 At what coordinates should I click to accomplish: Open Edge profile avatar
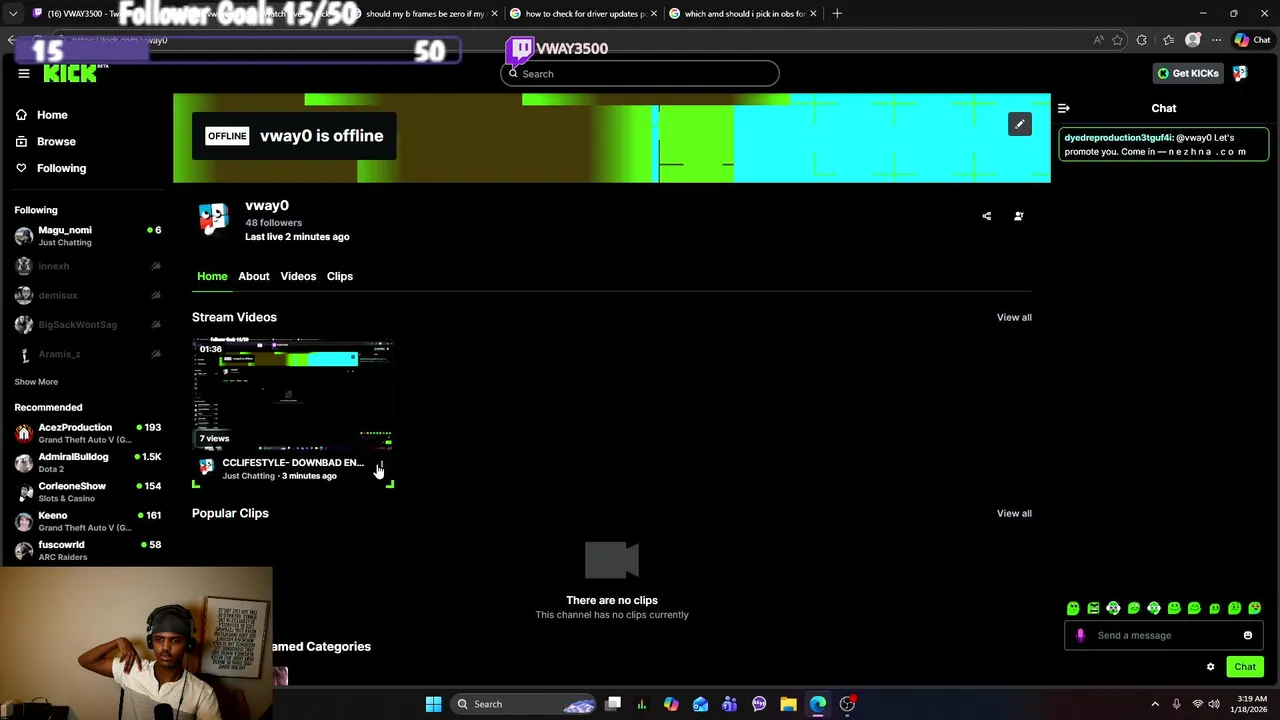(1192, 40)
